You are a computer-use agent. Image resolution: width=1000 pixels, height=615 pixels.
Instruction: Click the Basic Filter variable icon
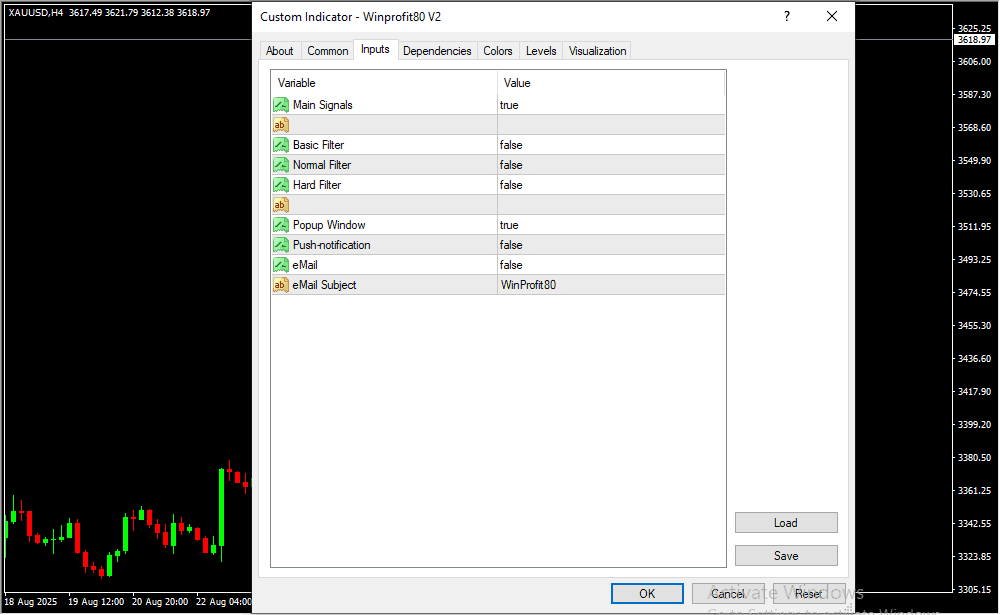click(x=281, y=145)
